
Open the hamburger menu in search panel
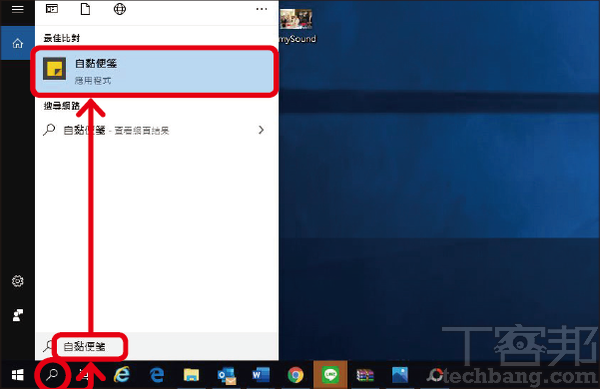pos(18,9)
